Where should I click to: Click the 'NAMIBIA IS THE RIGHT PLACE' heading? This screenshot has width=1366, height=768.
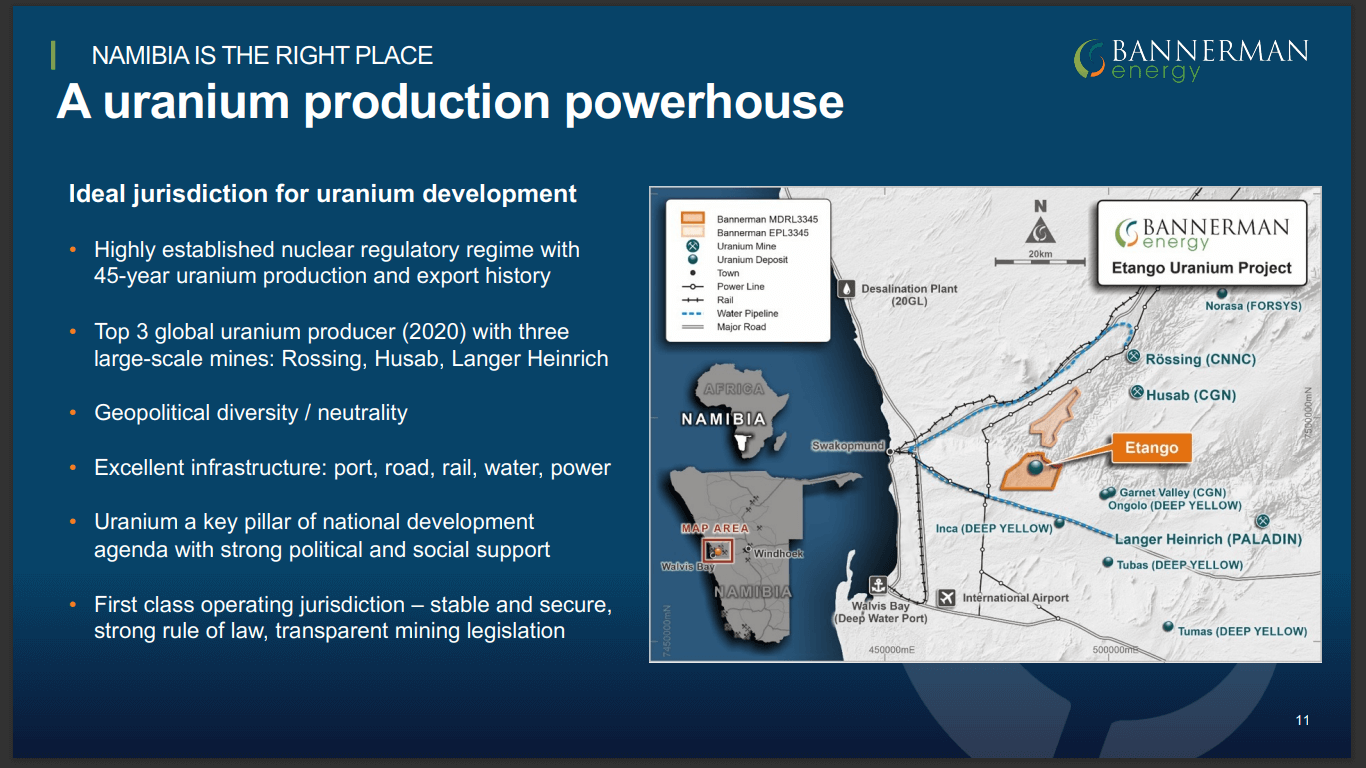pos(262,56)
